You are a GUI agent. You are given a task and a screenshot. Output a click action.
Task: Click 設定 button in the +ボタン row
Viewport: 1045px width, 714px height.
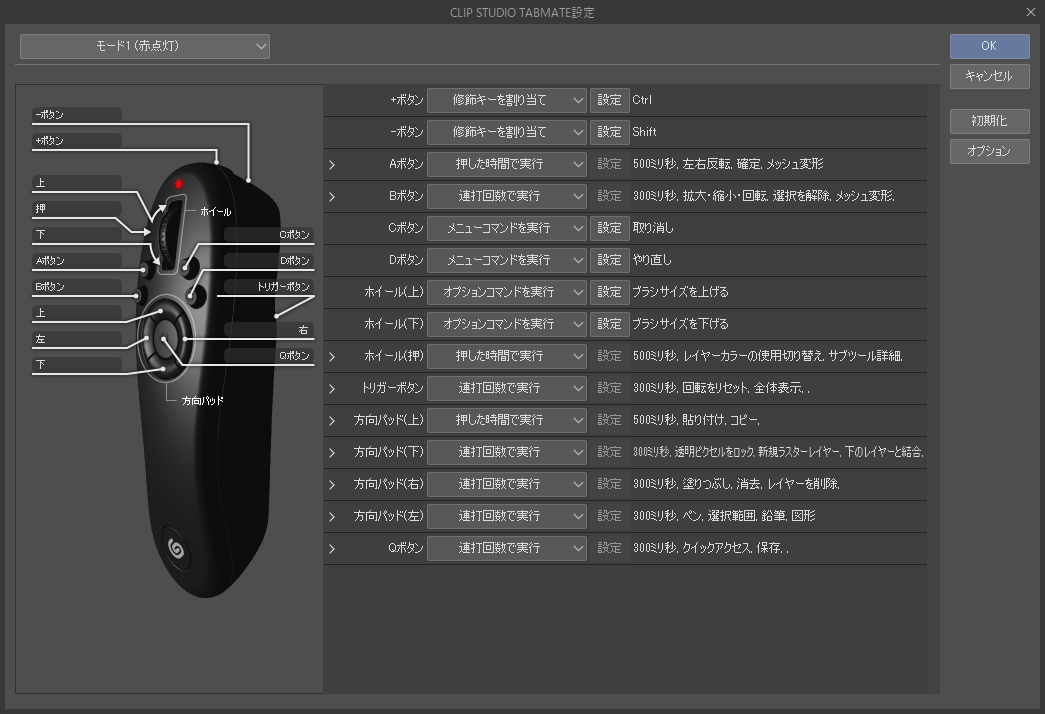[x=609, y=100]
